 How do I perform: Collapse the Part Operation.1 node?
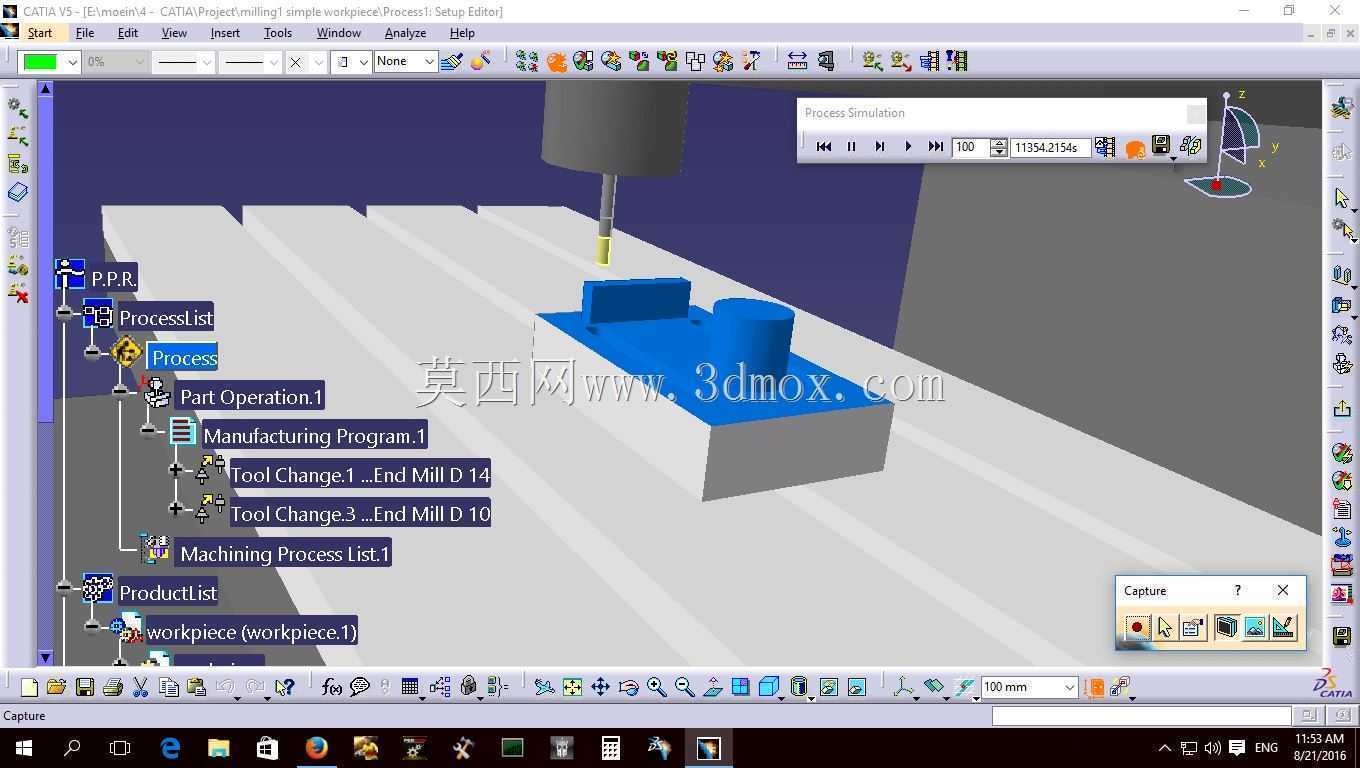click(x=121, y=391)
